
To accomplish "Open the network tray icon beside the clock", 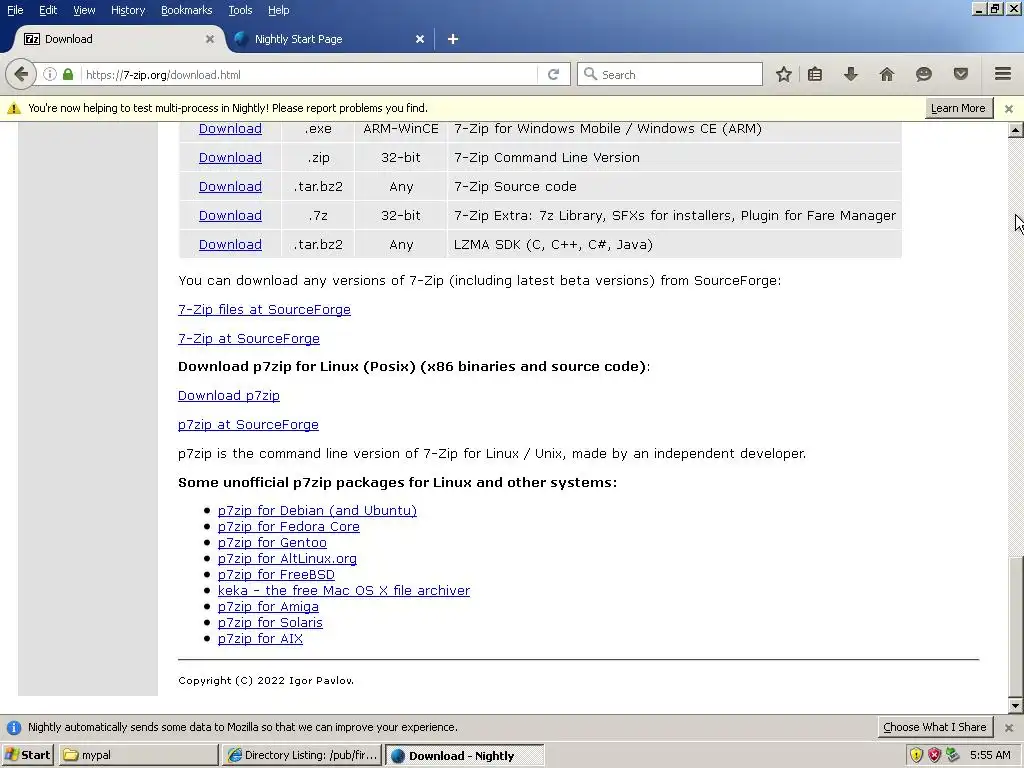I will (x=953, y=755).
